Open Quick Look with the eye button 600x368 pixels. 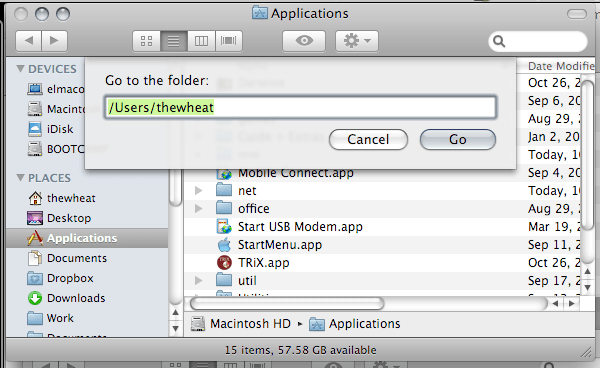[x=304, y=41]
